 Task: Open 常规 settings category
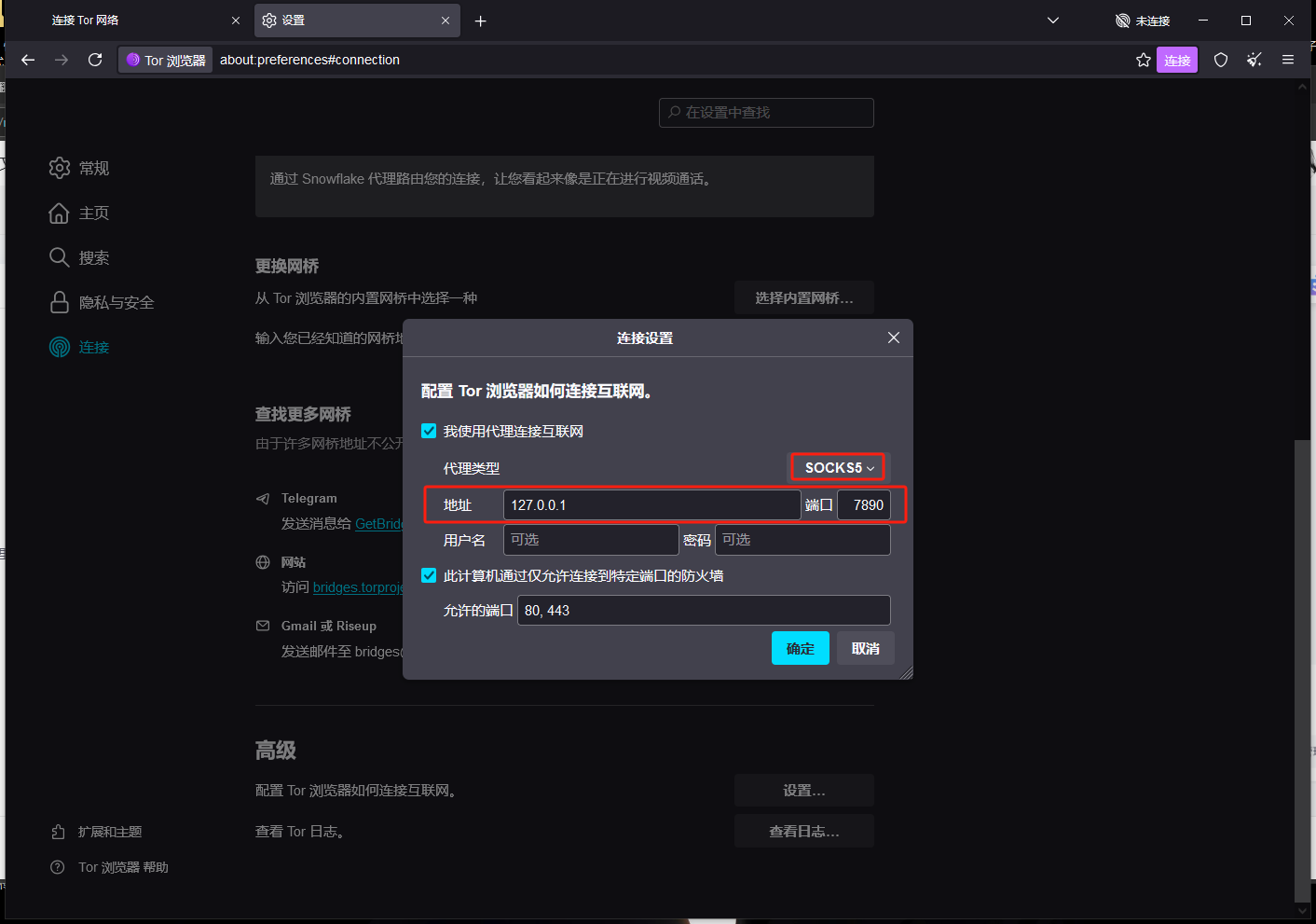tap(79, 168)
